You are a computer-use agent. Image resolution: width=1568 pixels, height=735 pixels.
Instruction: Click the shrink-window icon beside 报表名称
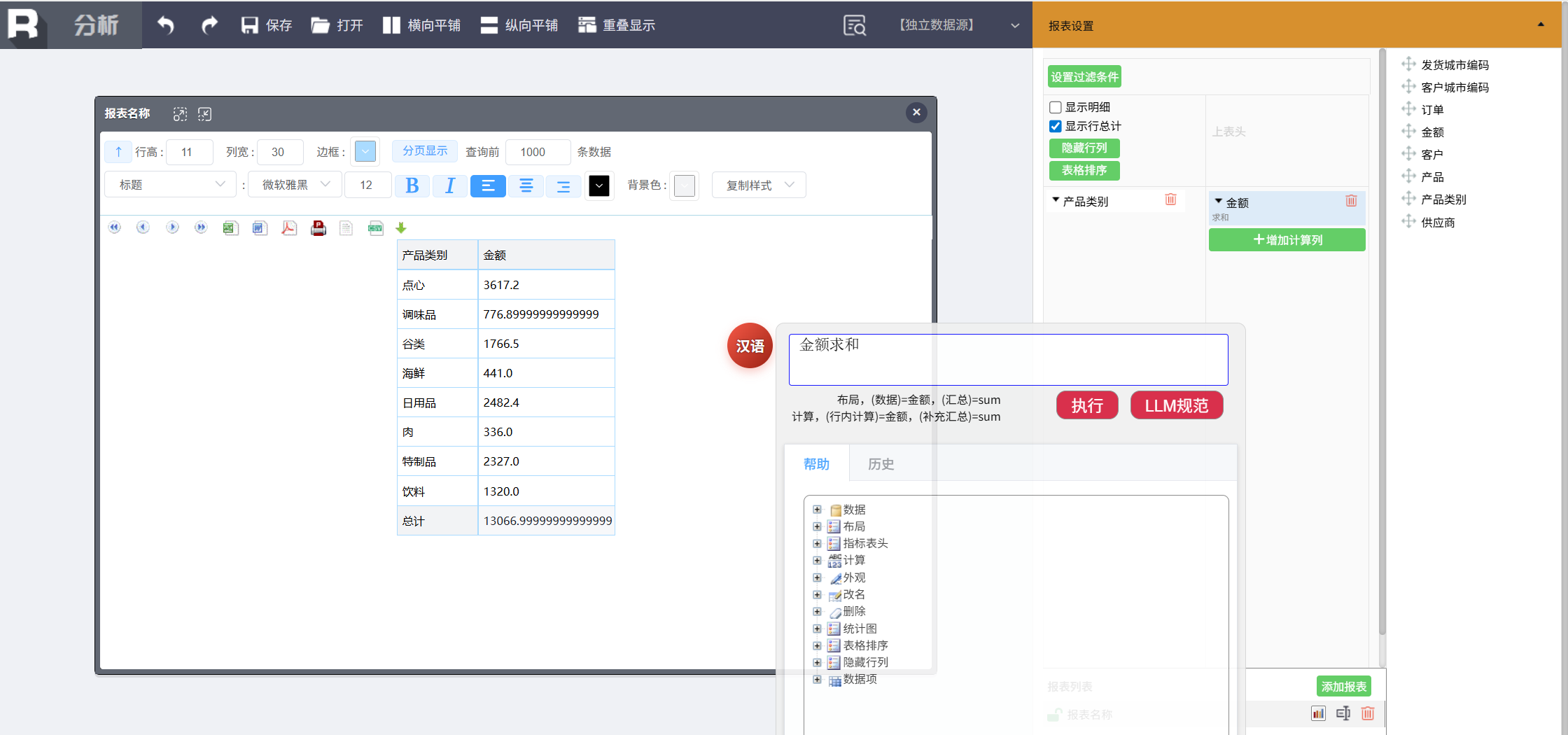coord(204,114)
